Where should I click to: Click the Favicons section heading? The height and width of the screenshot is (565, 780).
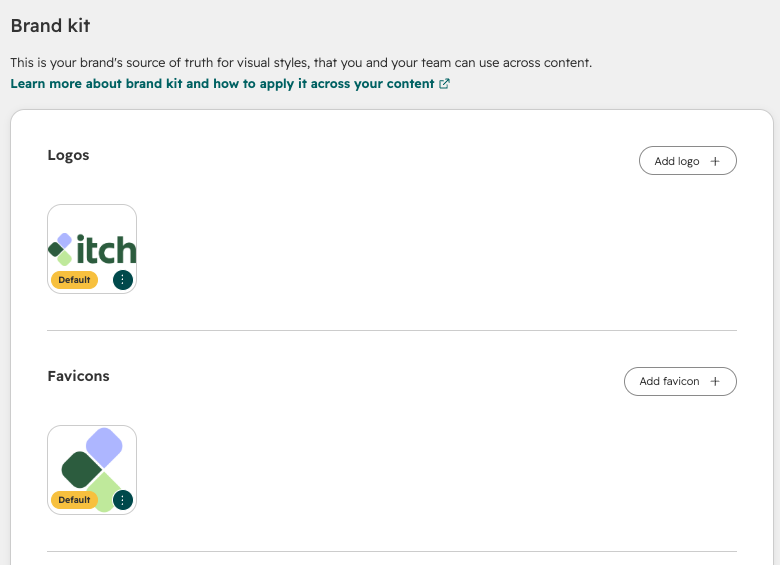click(79, 376)
